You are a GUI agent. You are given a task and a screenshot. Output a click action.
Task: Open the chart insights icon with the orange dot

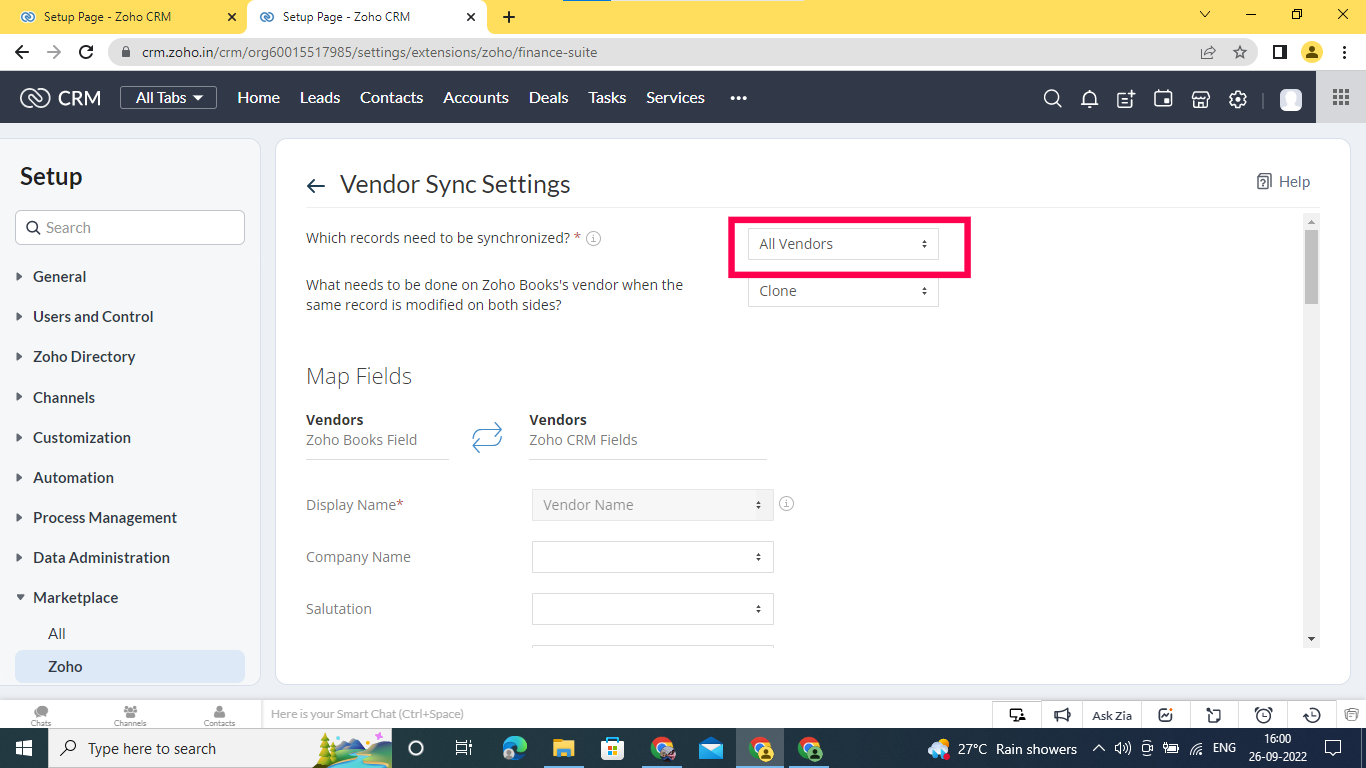pos(1165,715)
